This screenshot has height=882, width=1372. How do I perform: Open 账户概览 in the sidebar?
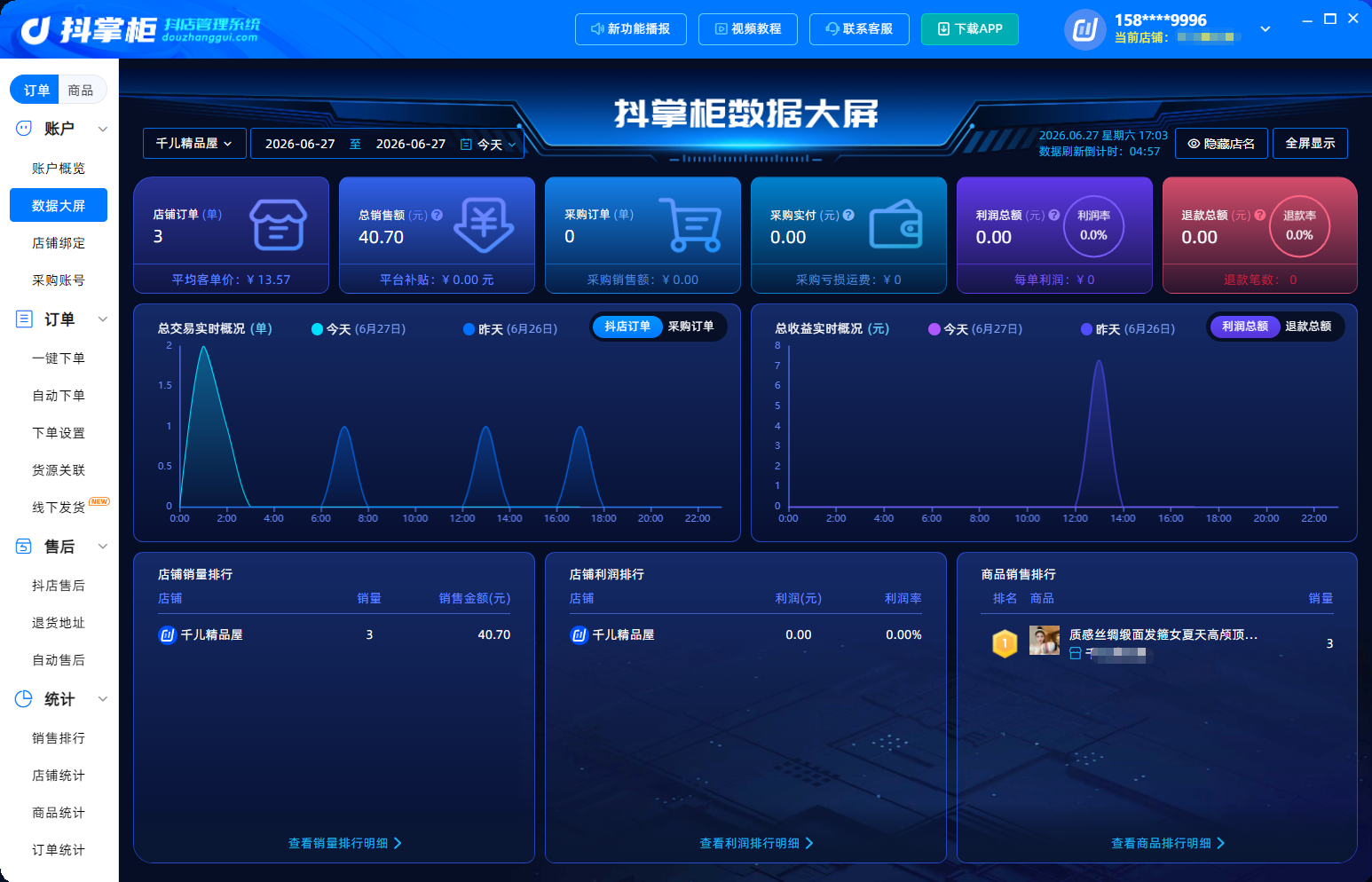59,169
